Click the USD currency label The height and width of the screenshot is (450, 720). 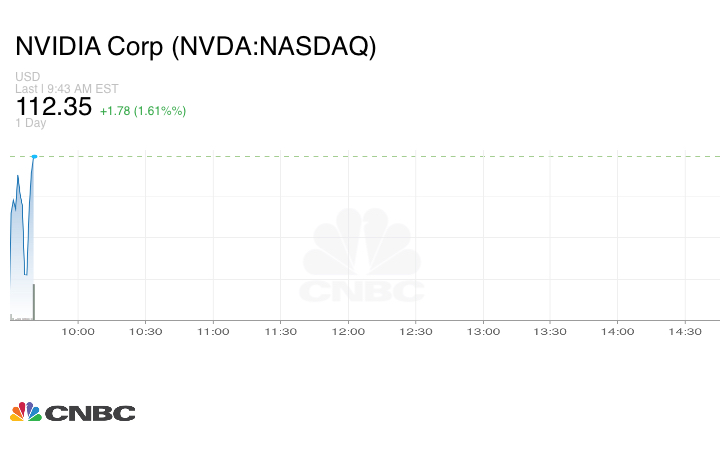point(26,77)
